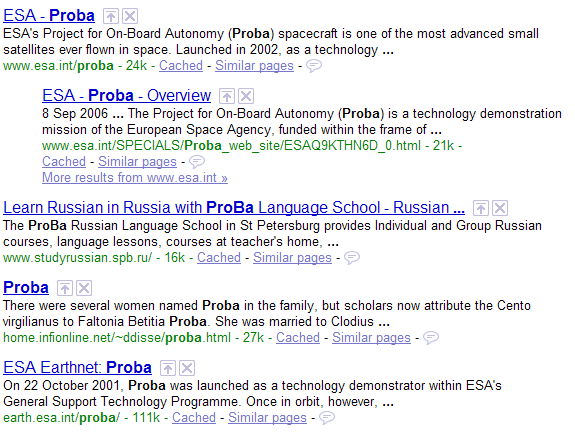Screen dimensions: 575x436
Task: Promote the standalone 'Proba' result
Action: pyautogui.click(x=65, y=288)
